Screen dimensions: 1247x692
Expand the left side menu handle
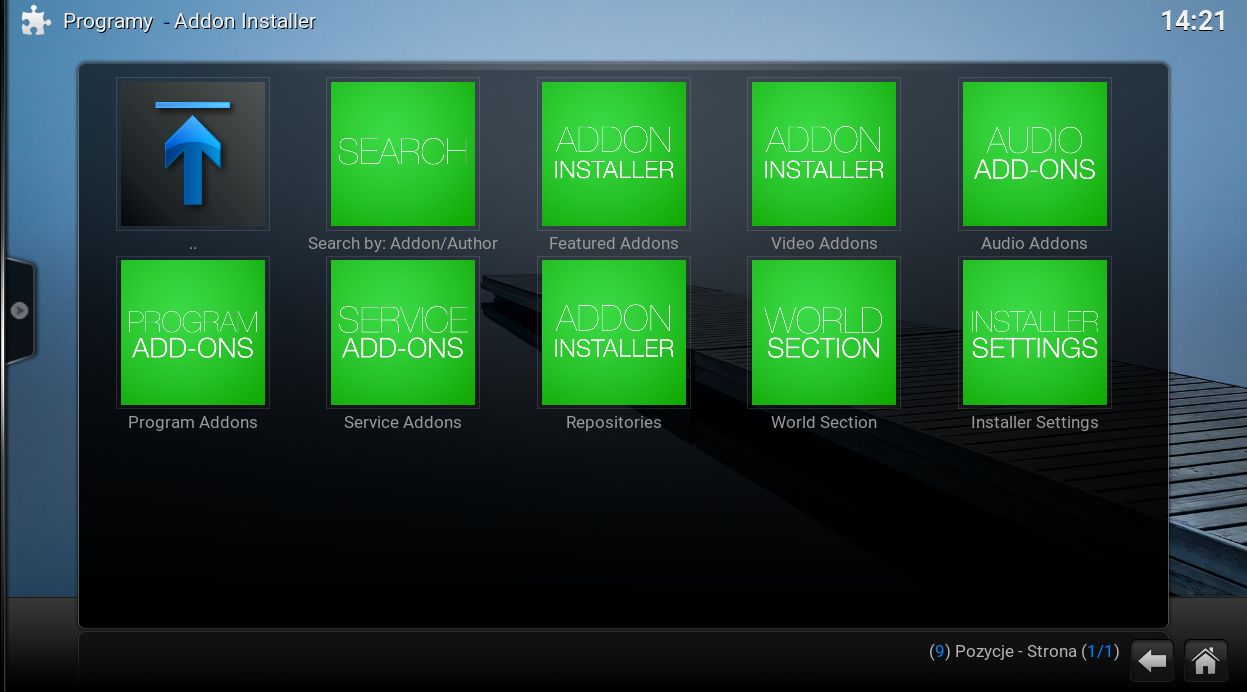[x=19, y=311]
